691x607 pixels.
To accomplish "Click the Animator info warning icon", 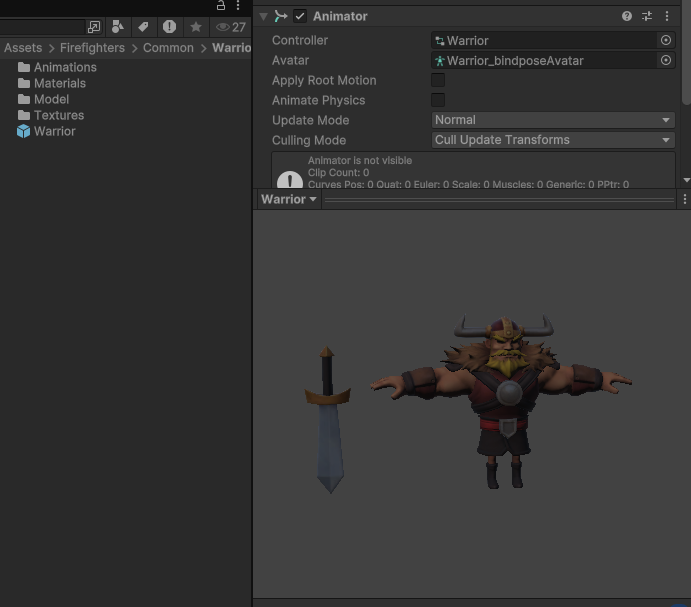I will tap(290, 180).
